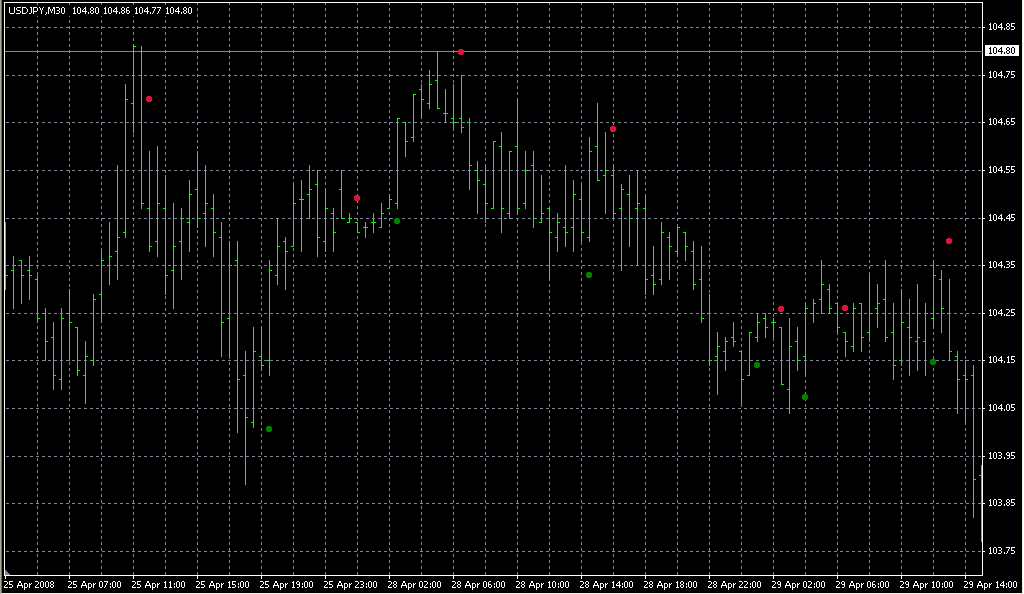Click the USDJPY,M30 chart title
Screen dimensions: 1024x594
pyautogui.click(x=36, y=11)
